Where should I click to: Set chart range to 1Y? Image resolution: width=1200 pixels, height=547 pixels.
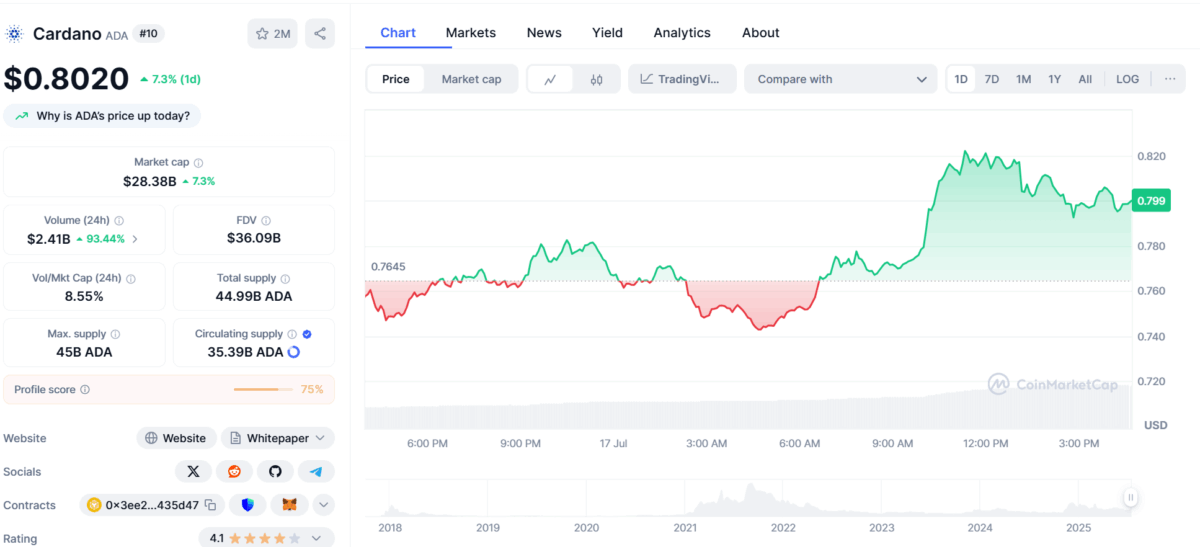pos(1054,79)
